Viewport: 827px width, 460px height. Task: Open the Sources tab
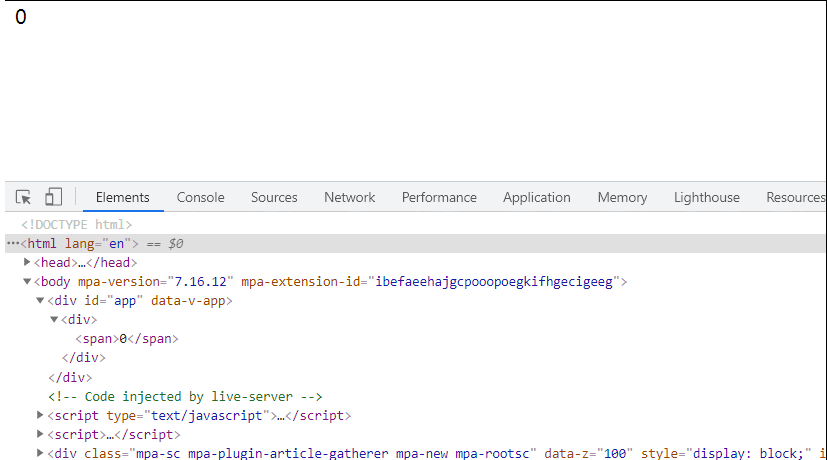point(274,197)
